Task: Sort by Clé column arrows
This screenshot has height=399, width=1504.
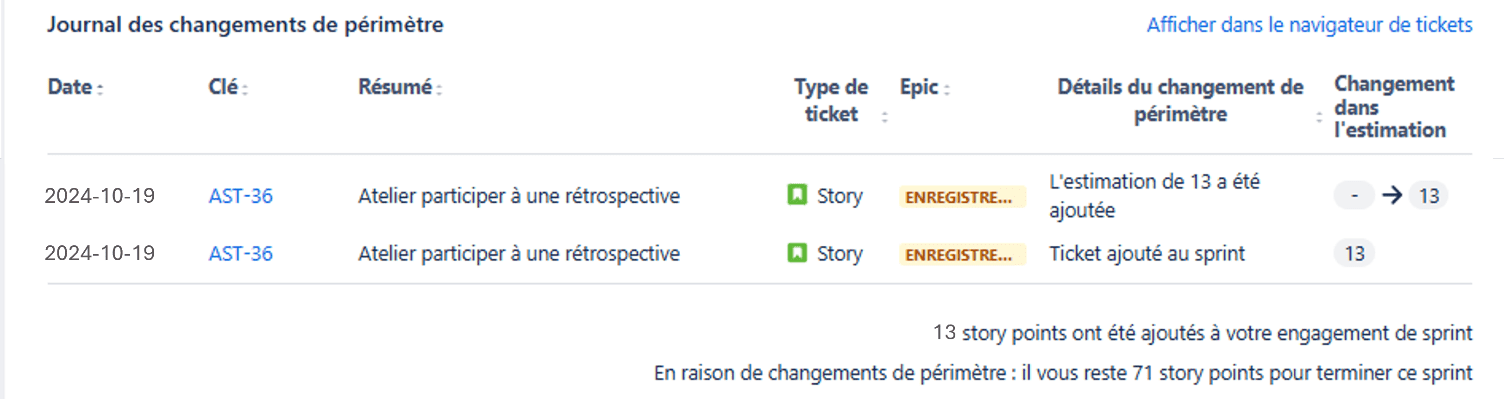Action: tap(245, 89)
